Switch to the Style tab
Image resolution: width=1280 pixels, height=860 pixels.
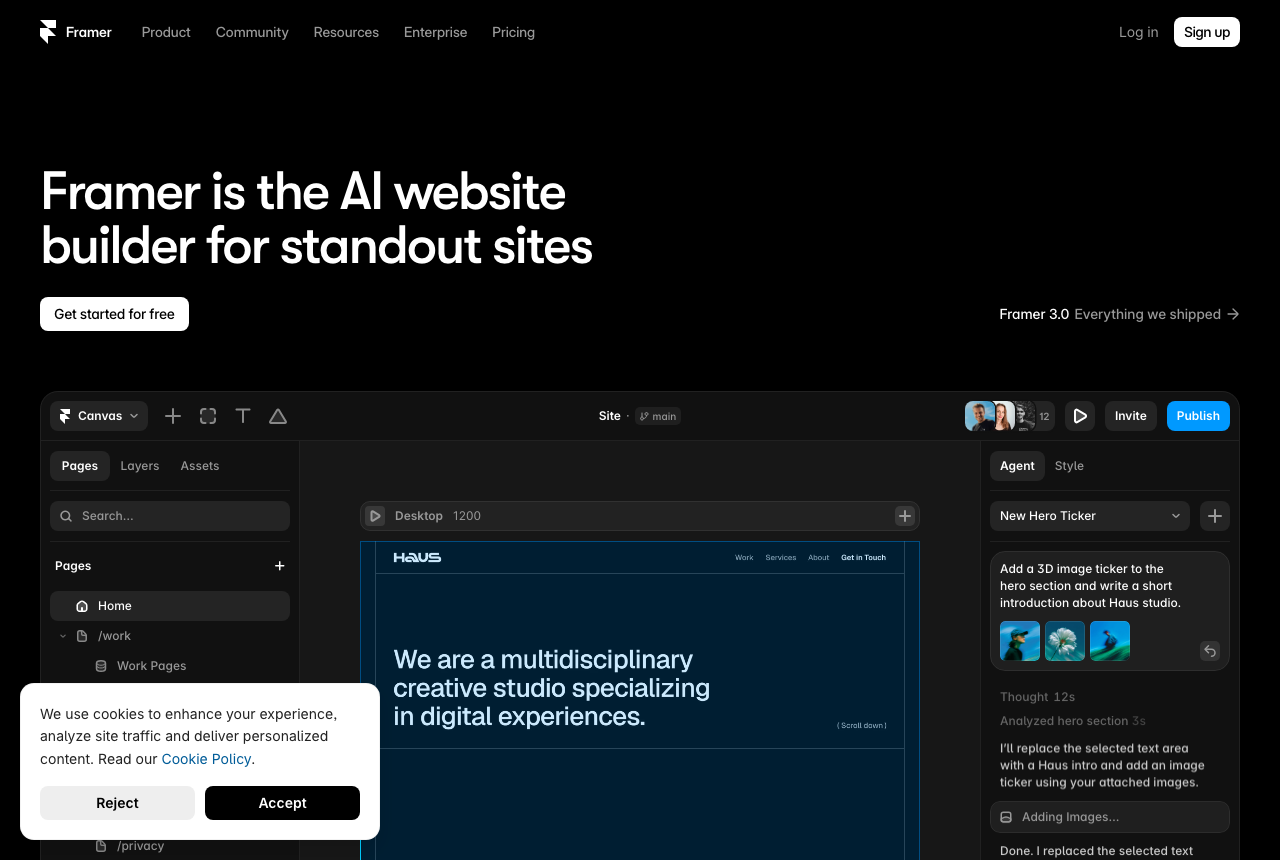[x=1069, y=466]
